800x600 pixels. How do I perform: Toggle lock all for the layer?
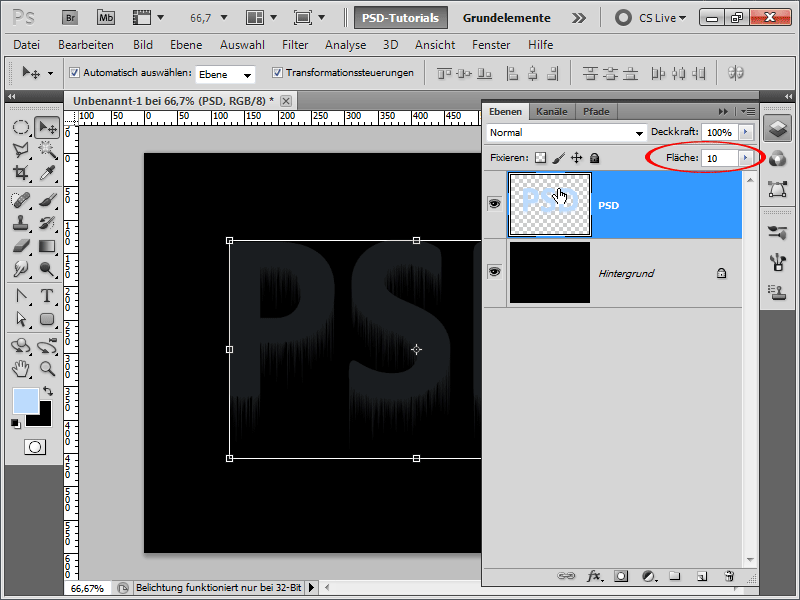[x=594, y=158]
